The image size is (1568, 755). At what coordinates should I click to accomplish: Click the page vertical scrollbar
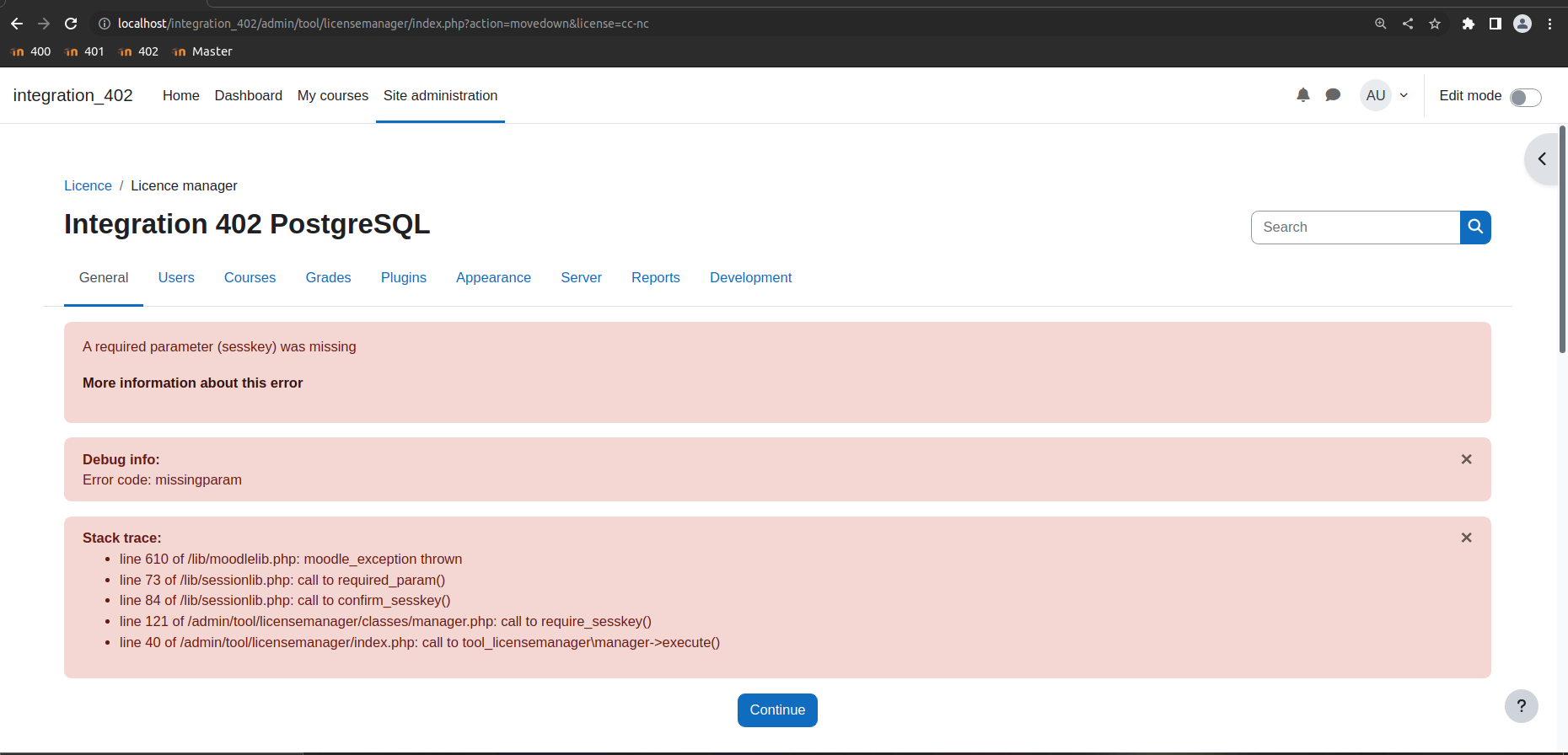point(1562,239)
